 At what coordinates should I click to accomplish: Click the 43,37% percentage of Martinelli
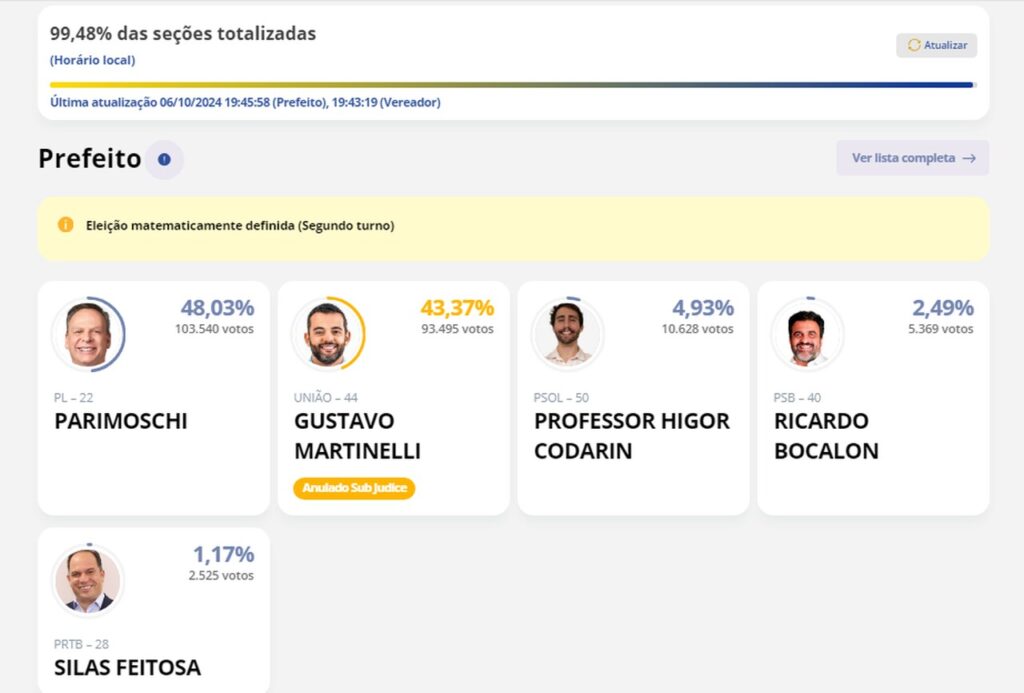(457, 308)
